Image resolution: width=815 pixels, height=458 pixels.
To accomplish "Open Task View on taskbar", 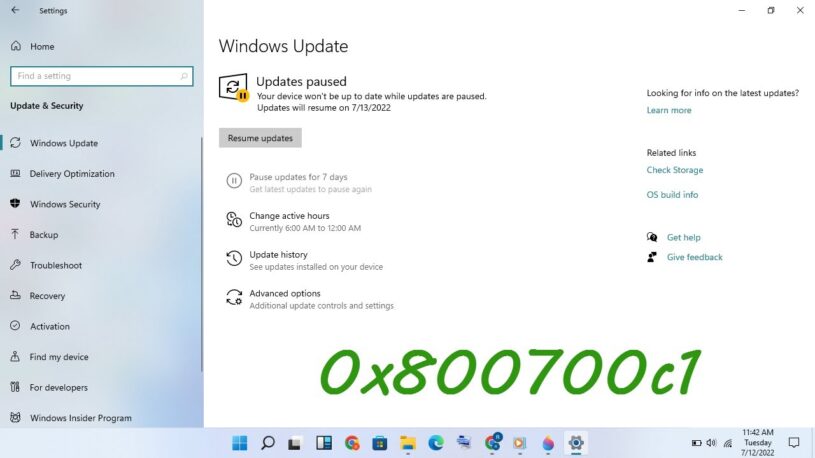I will [295, 443].
